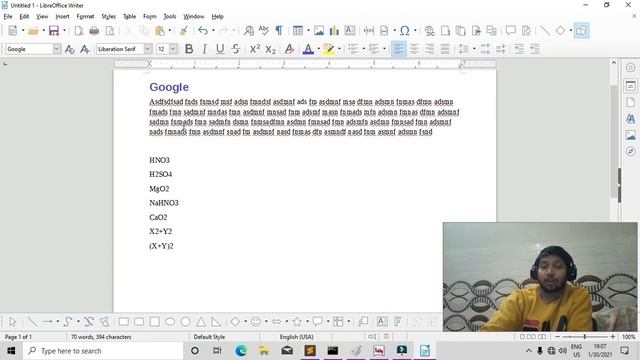Image resolution: width=640 pixels, height=360 pixels.
Task: Click the Find and Replace icon
Action: [x=249, y=31]
